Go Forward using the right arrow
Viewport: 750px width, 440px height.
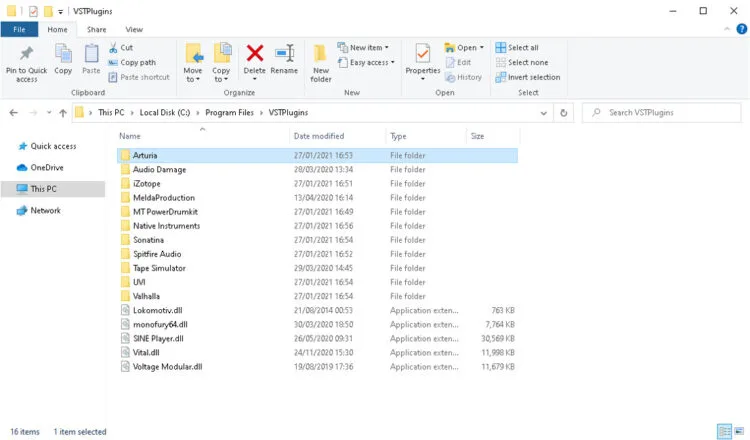[x=33, y=113]
